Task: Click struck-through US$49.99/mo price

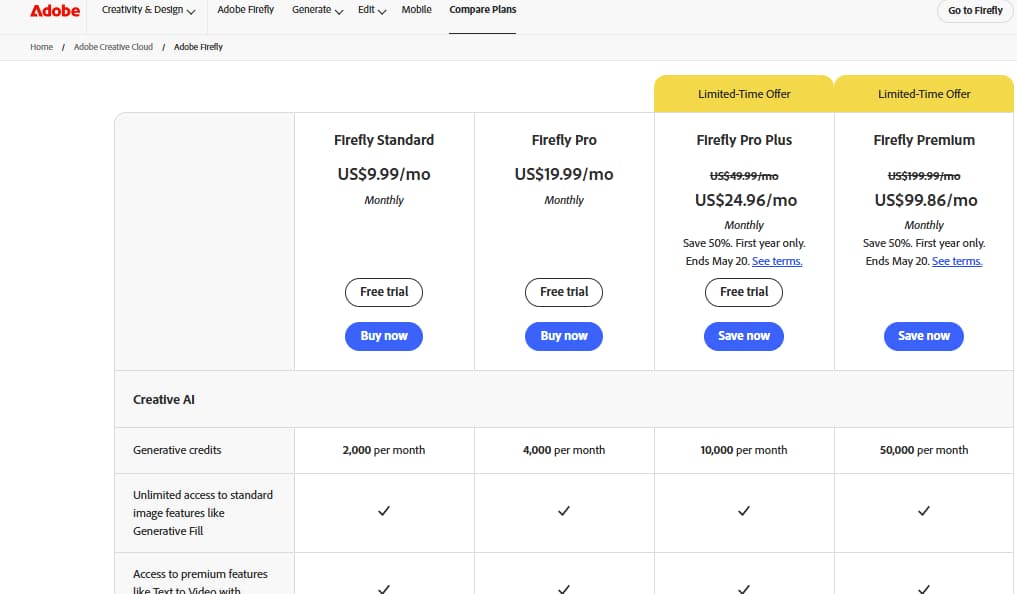Action: (x=744, y=176)
